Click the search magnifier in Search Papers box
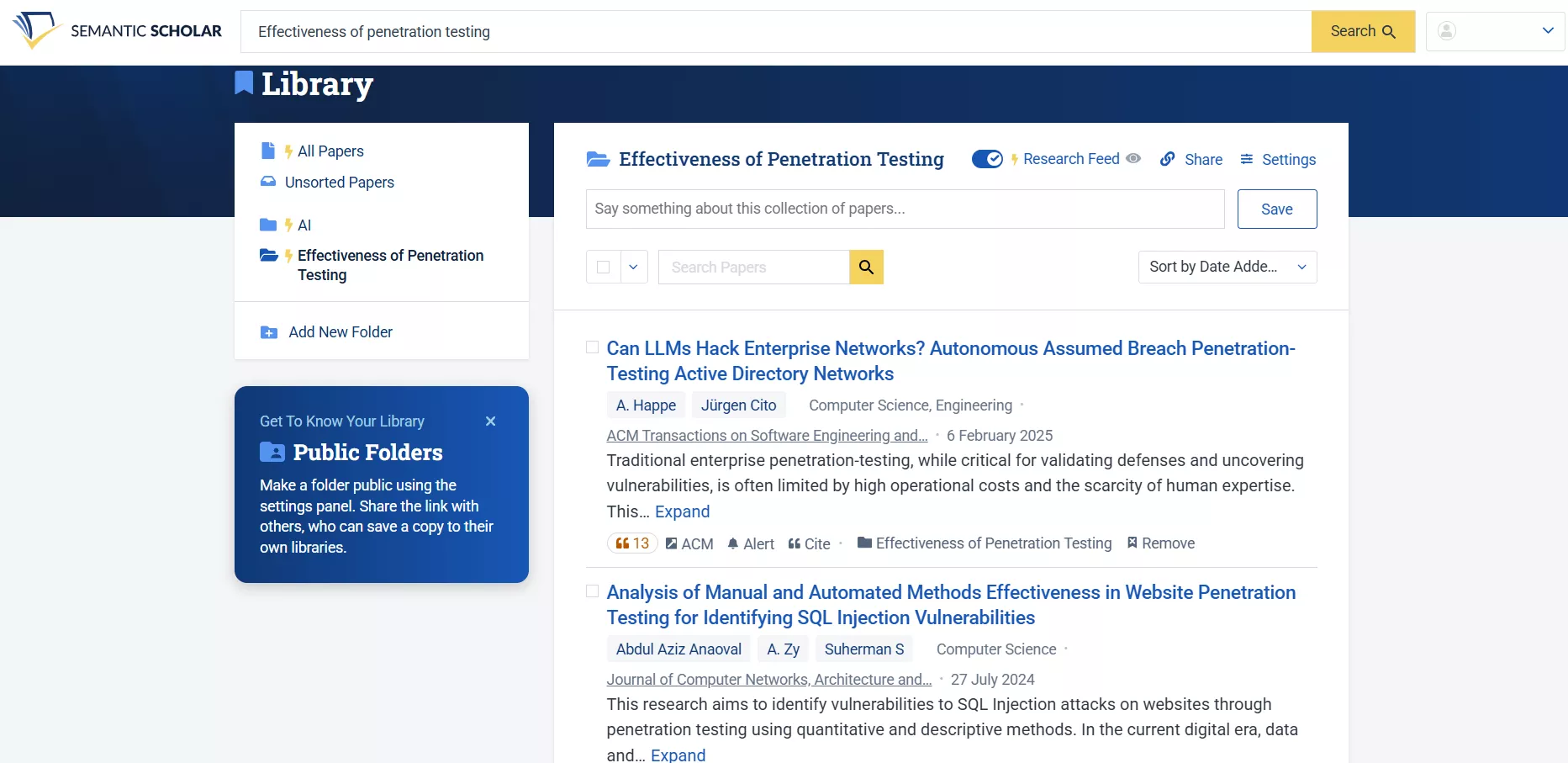Image resolution: width=1568 pixels, height=763 pixels. pyautogui.click(x=866, y=267)
